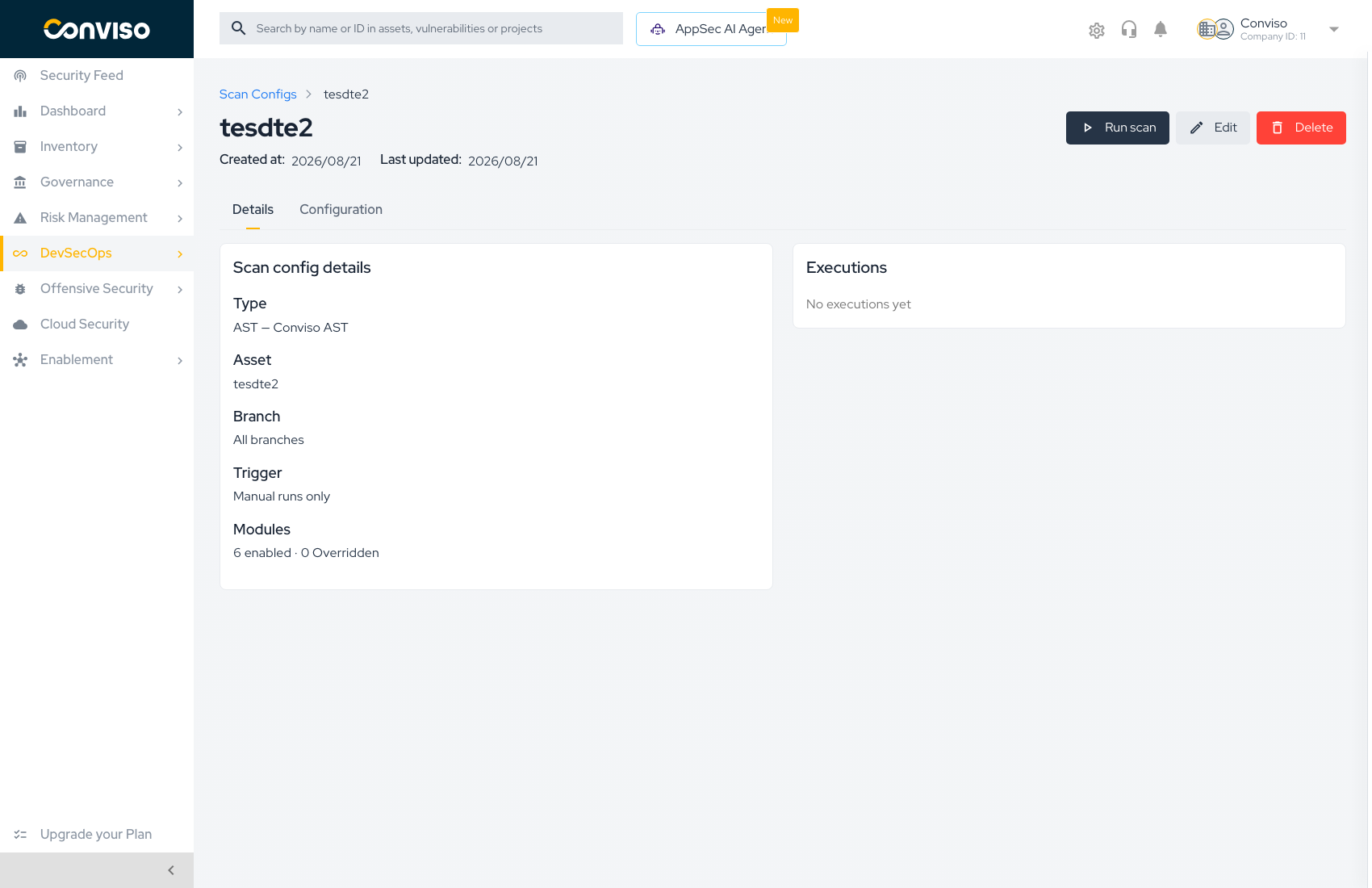This screenshot has width=1372, height=888.
Task: Click the Run scan button
Action: (x=1117, y=128)
